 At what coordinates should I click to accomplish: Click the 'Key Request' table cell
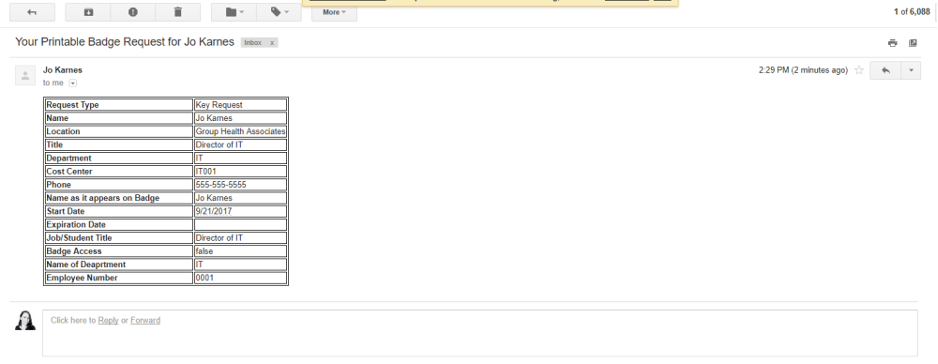[240, 105]
